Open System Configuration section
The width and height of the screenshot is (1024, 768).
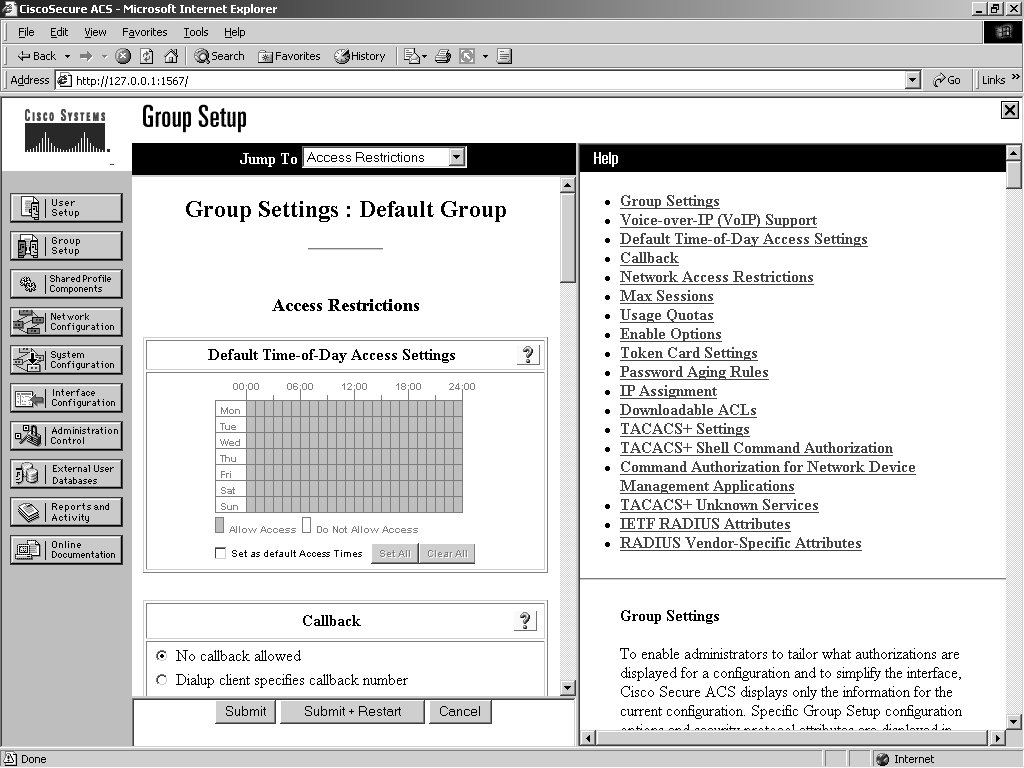tap(66, 359)
